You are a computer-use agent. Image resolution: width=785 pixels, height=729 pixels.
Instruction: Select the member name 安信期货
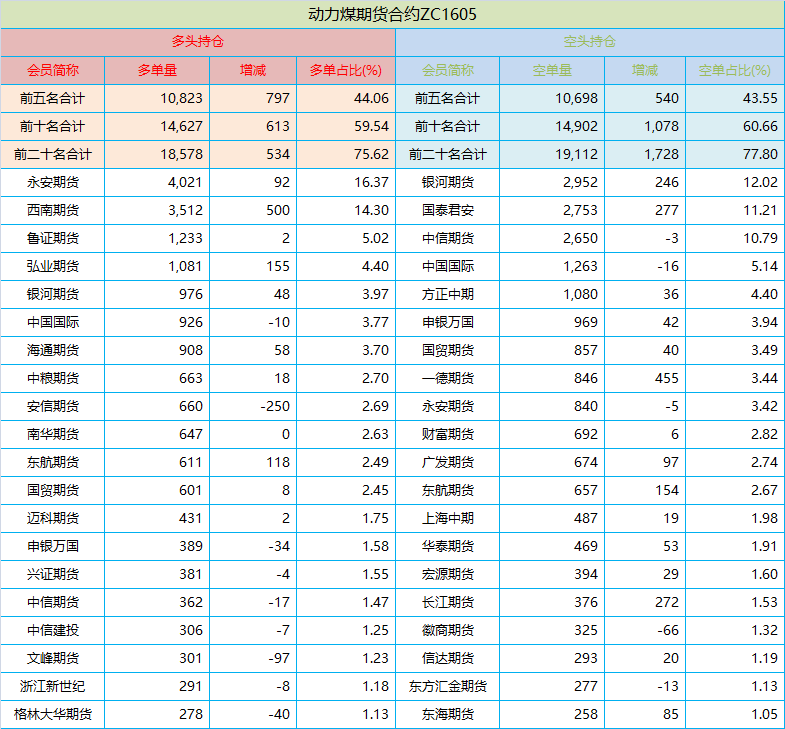53,407
